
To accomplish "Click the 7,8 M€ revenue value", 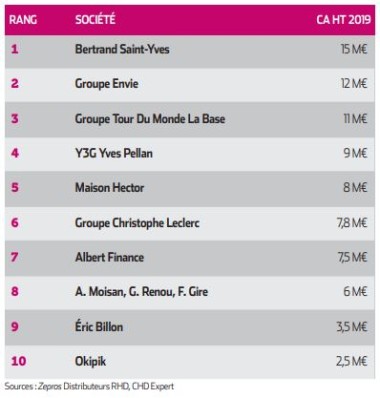I will click(352, 223).
